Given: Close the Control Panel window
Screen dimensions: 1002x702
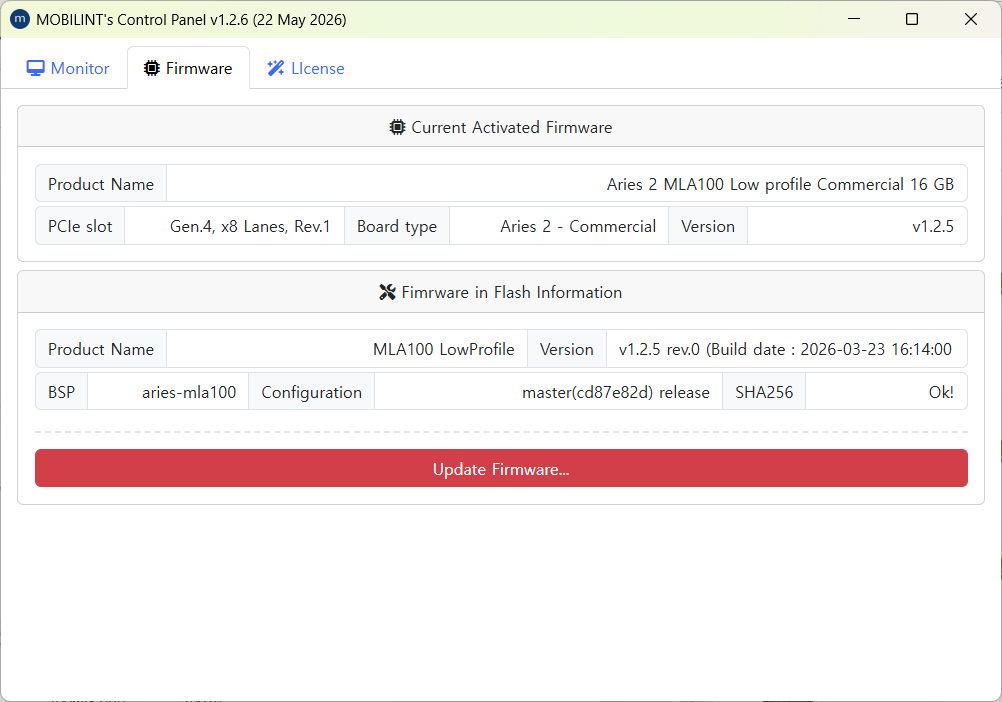Looking at the screenshot, I should pyautogui.click(x=971, y=19).
